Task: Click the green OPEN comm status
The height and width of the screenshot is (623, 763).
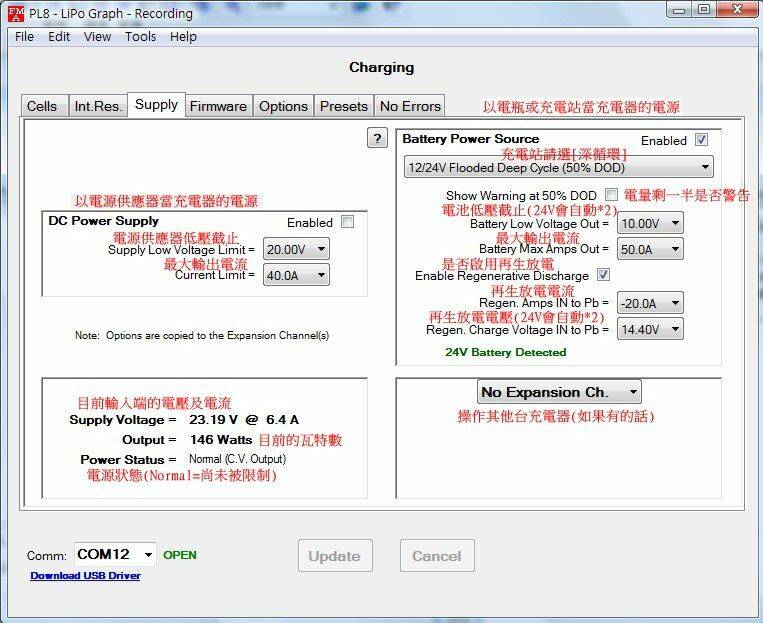Action: (180, 555)
